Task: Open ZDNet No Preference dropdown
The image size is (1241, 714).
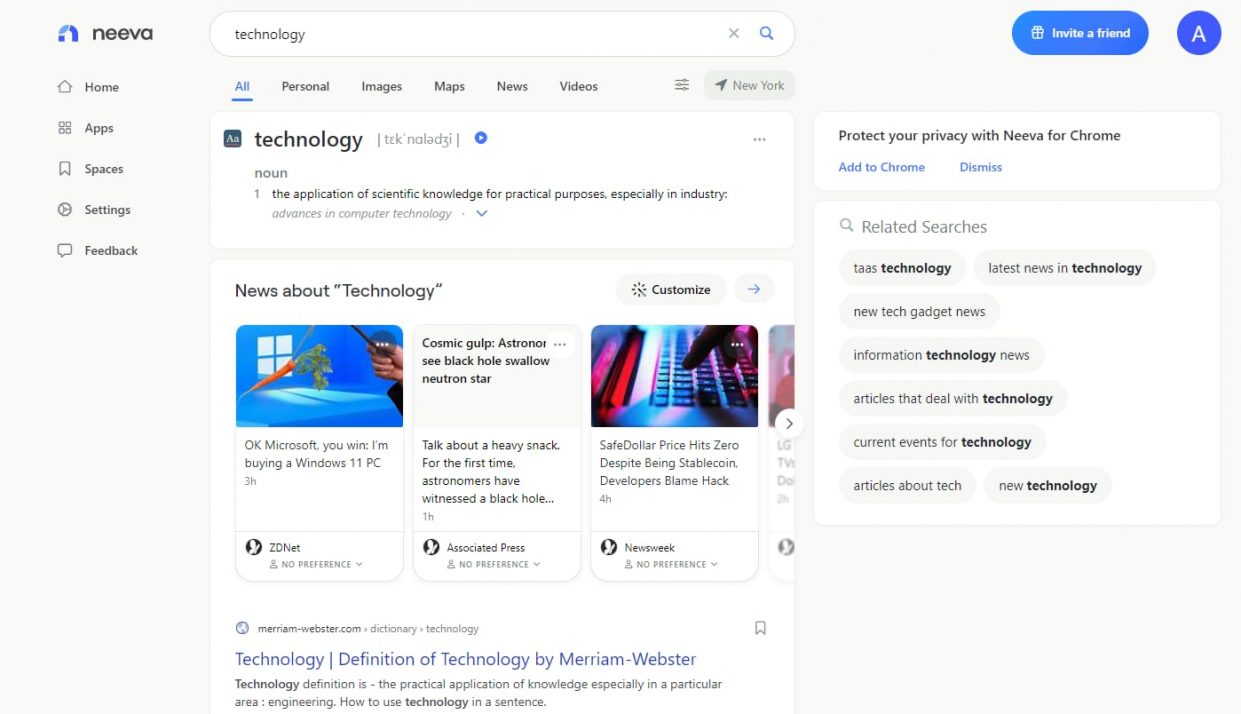Action: point(316,565)
